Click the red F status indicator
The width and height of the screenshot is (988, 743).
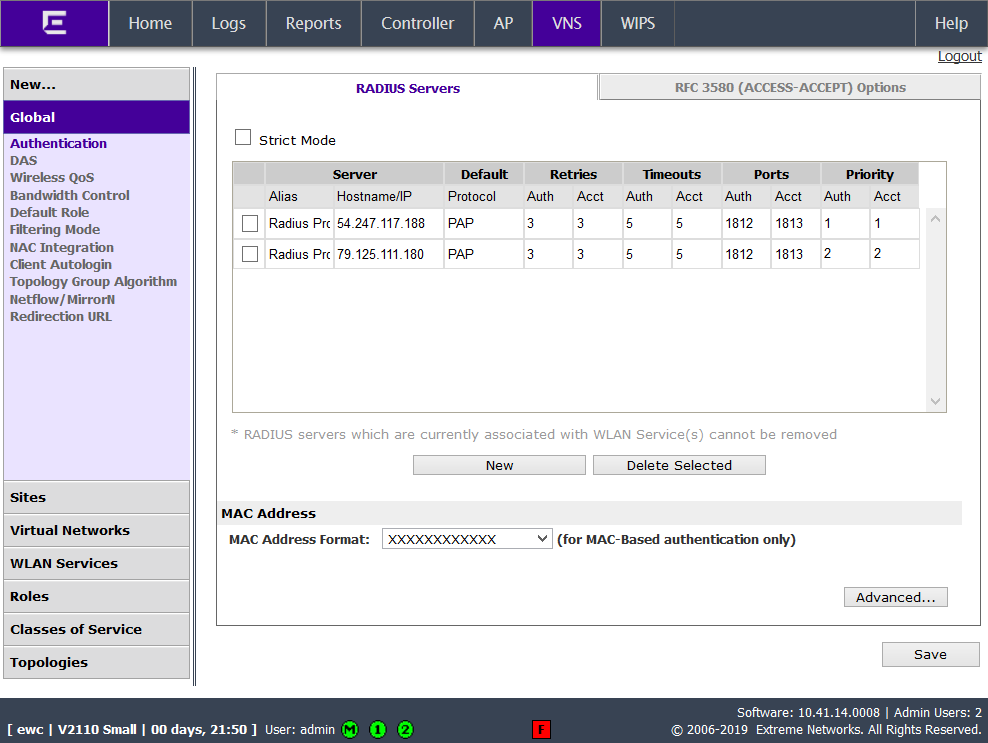541,730
